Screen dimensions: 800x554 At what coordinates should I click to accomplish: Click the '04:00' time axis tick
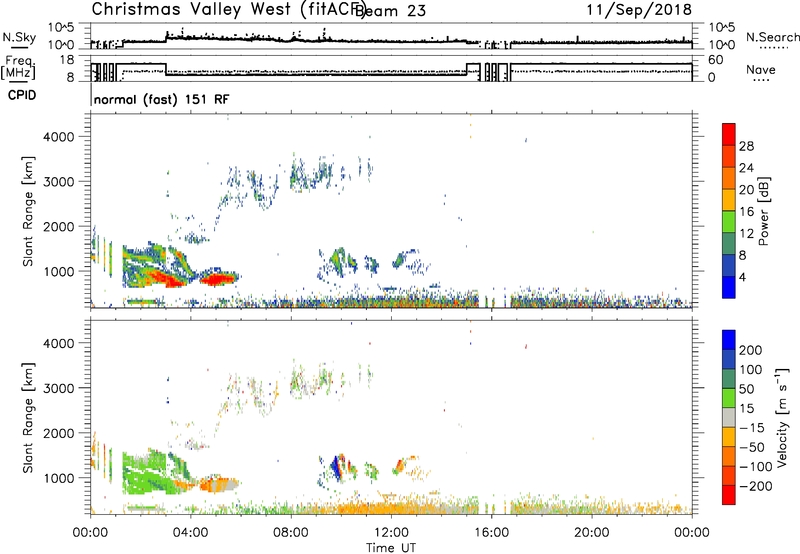pyautogui.click(x=191, y=533)
